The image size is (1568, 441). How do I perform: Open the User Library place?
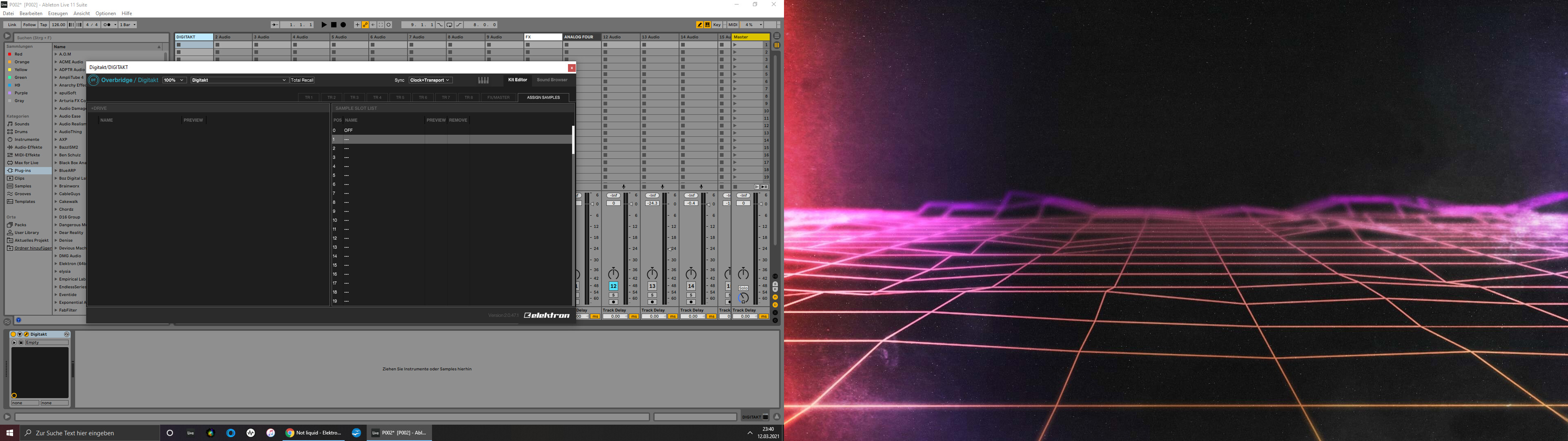27,233
